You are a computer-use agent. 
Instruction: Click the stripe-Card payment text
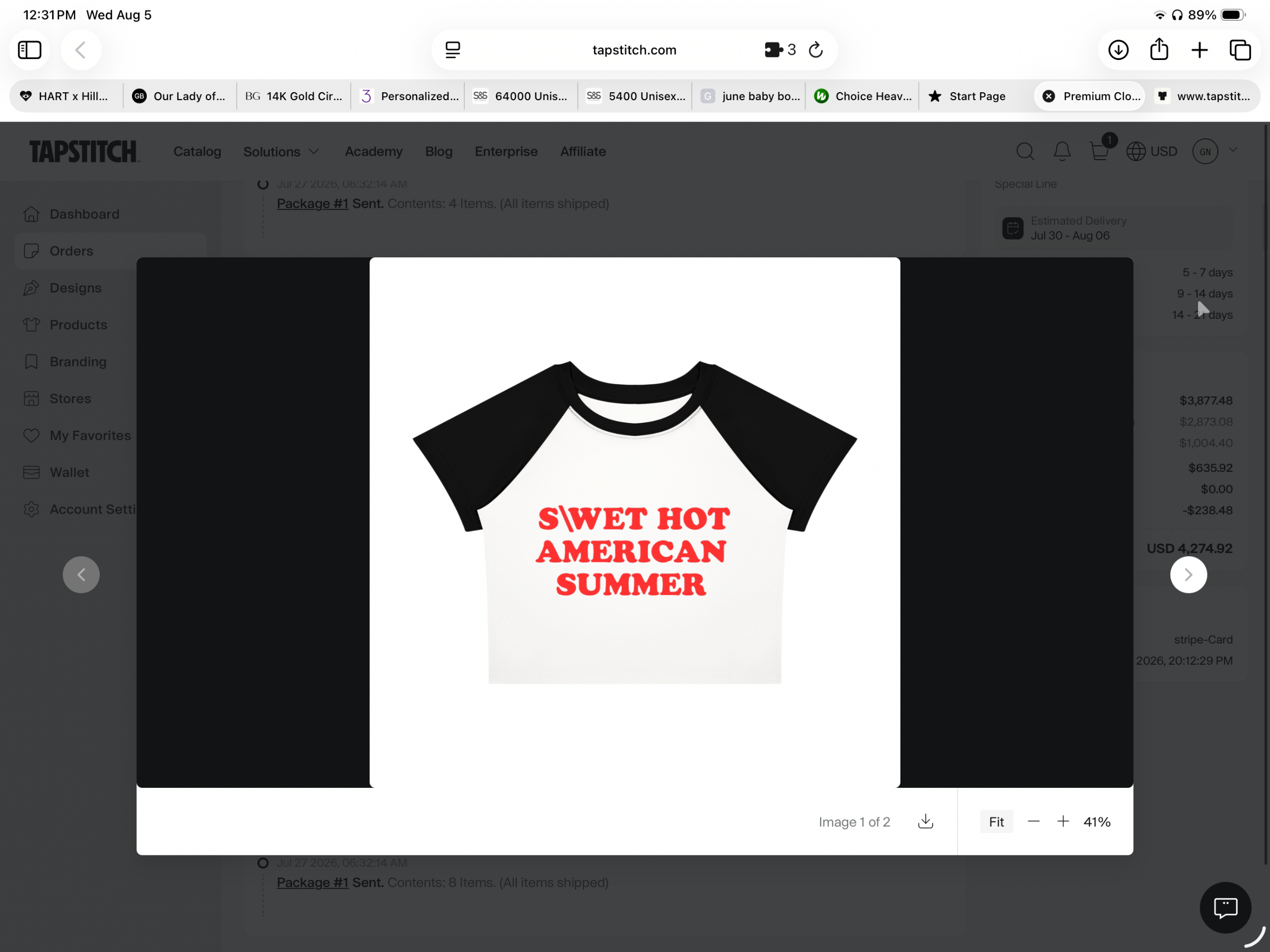coord(1203,639)
